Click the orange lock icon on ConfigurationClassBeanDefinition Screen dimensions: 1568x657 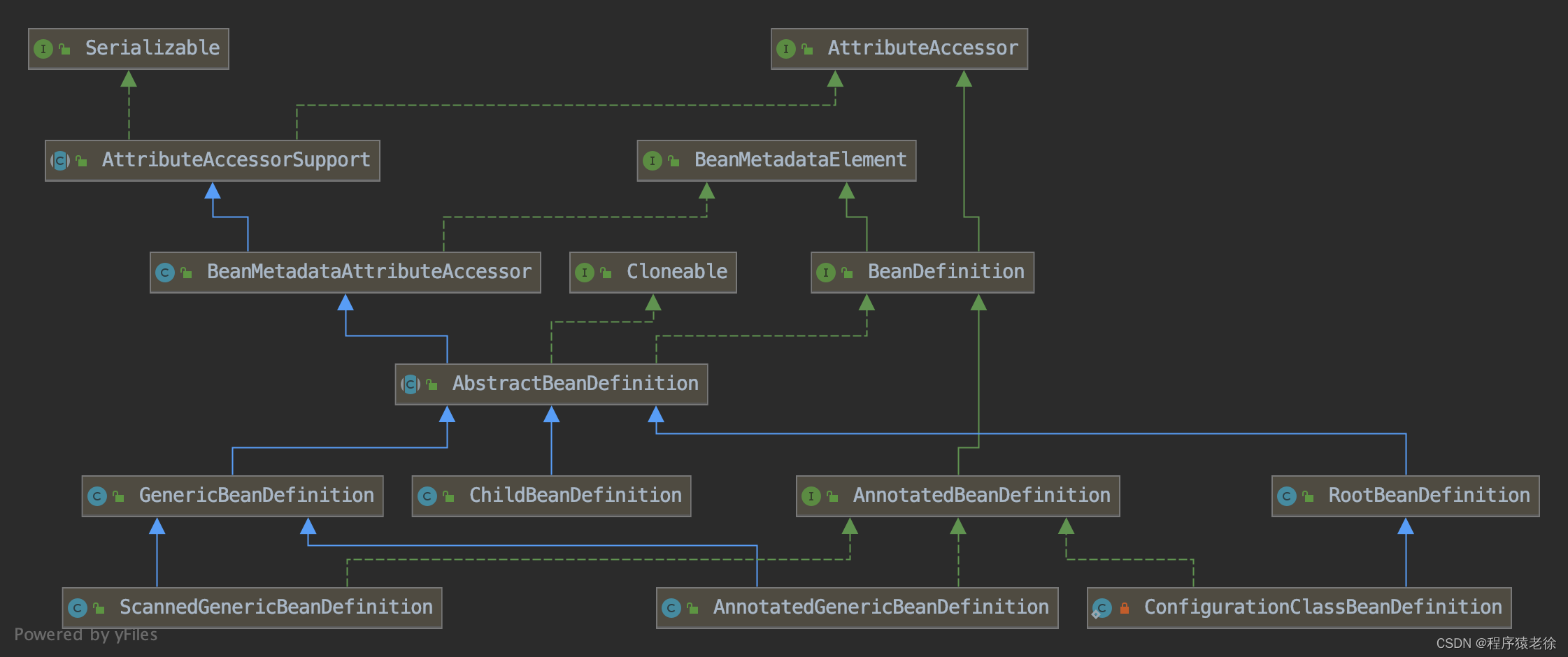(1125, 608)
